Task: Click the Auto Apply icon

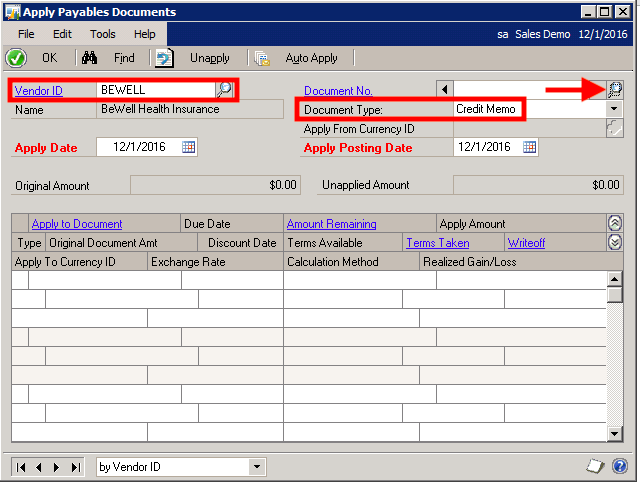Action: click(x=262, y=58)
